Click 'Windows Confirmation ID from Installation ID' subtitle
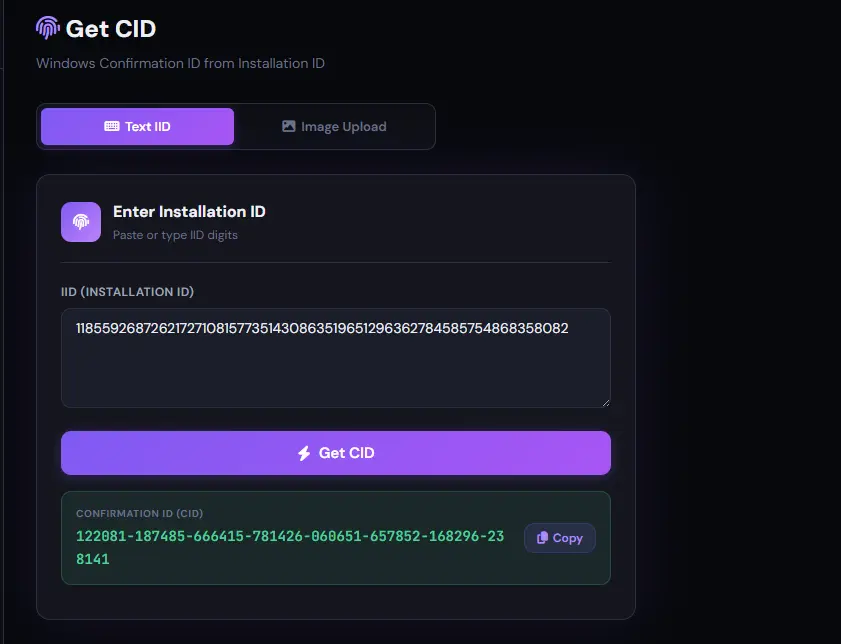Screen dimensions: 841x644 click(x=180, y=63)
